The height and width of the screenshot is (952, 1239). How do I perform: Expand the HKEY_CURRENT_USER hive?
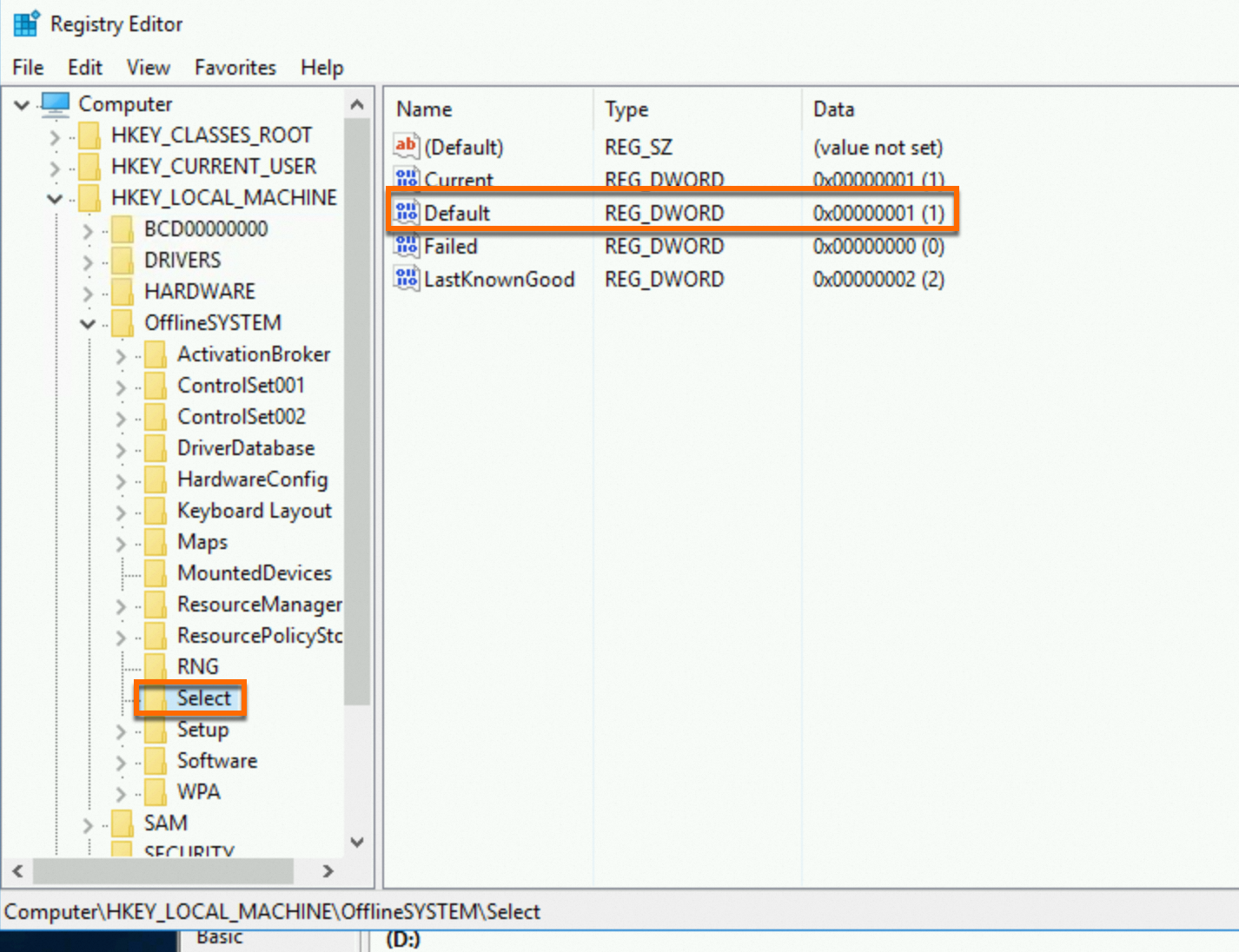click(55, 168)
